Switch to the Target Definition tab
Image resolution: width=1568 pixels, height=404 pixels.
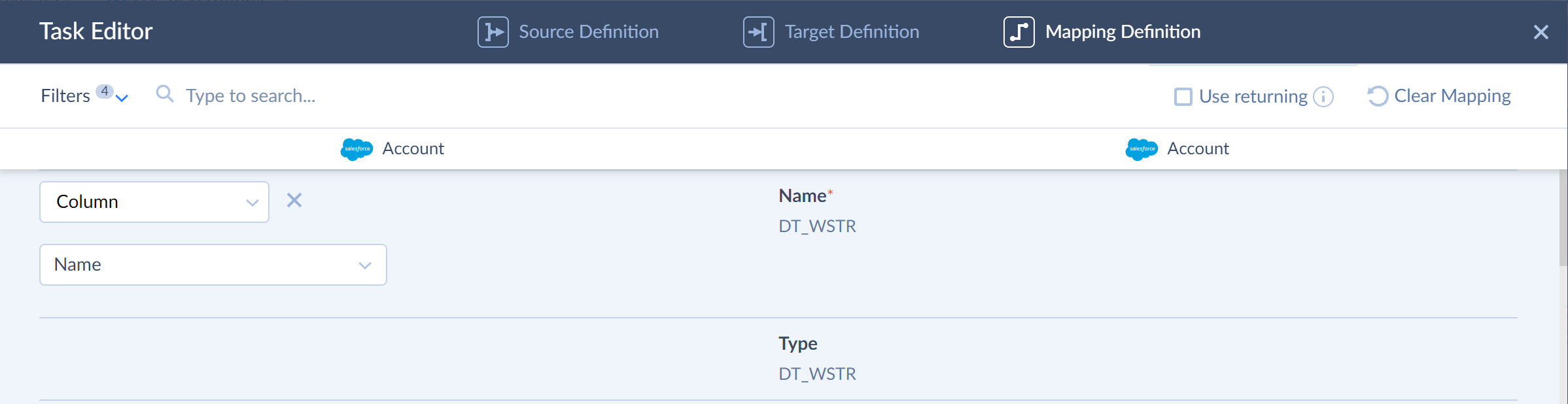852,32
